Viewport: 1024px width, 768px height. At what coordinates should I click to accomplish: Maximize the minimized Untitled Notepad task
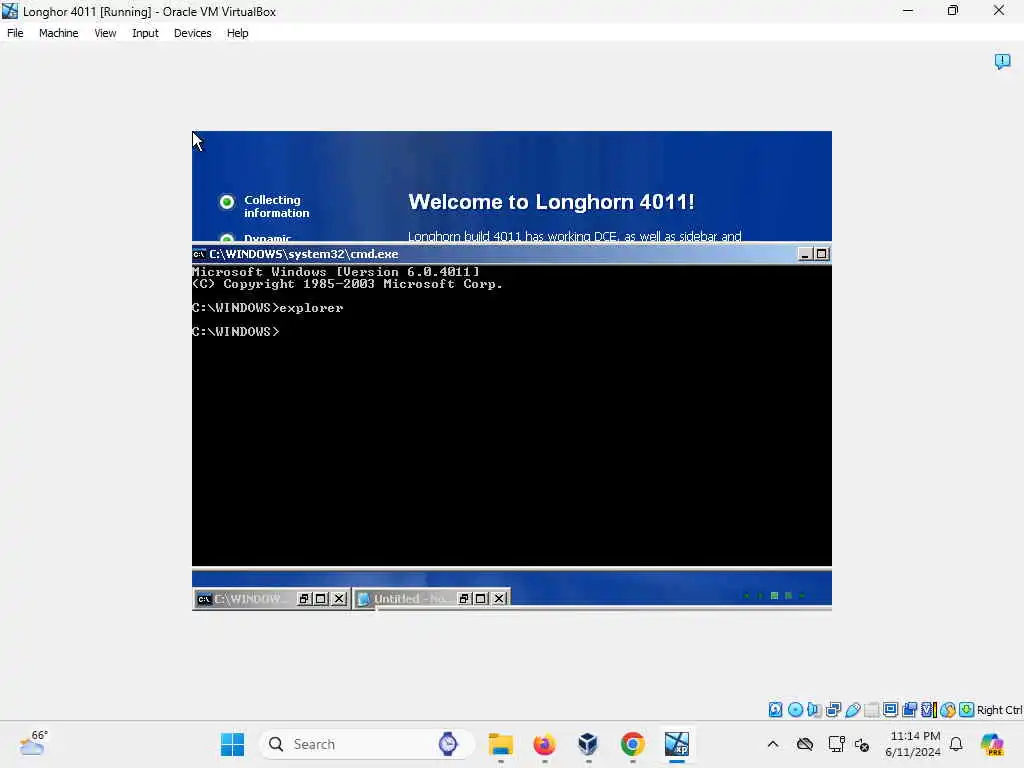481,598
